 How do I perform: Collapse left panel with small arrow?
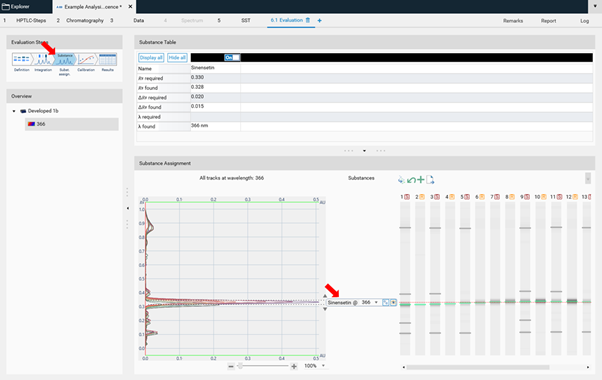128,208
